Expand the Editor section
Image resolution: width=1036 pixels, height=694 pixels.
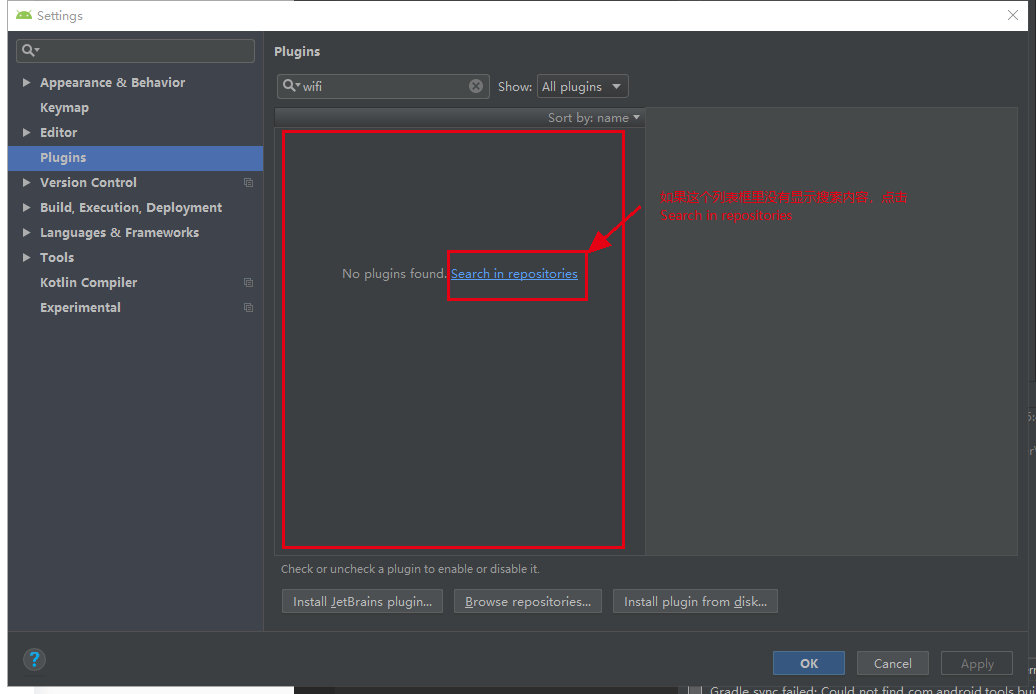[x=26, y=132]
